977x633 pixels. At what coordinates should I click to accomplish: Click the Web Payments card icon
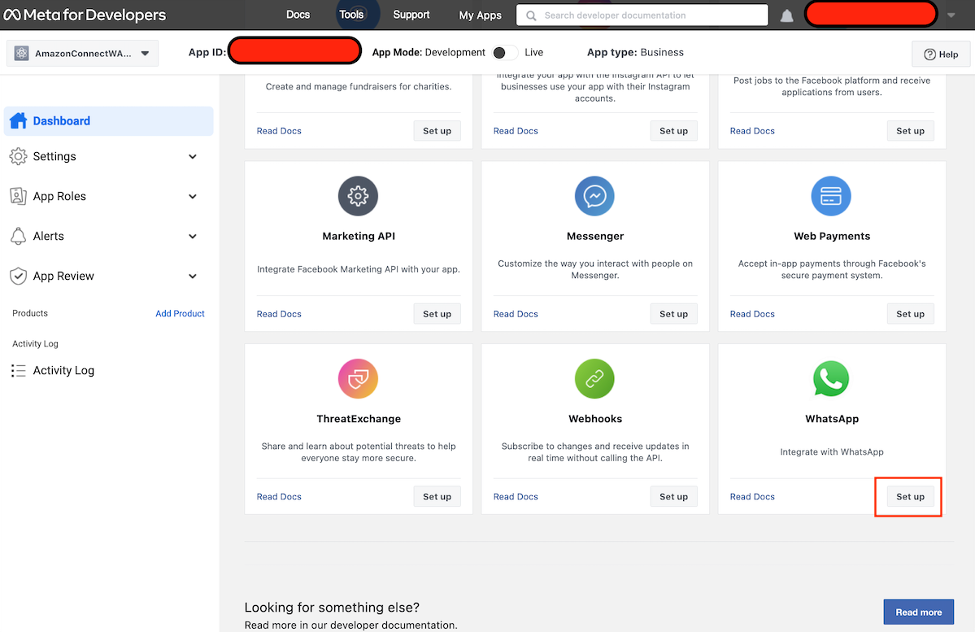[831, 196]
